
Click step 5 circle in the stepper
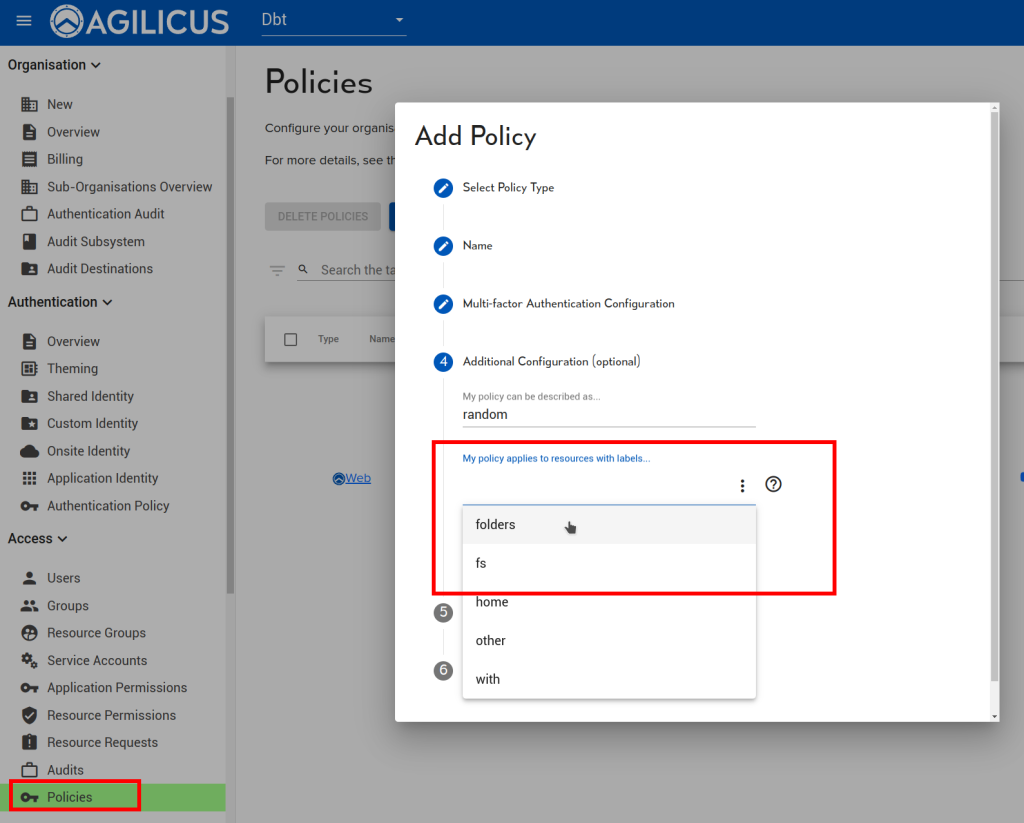click(443, 613)
